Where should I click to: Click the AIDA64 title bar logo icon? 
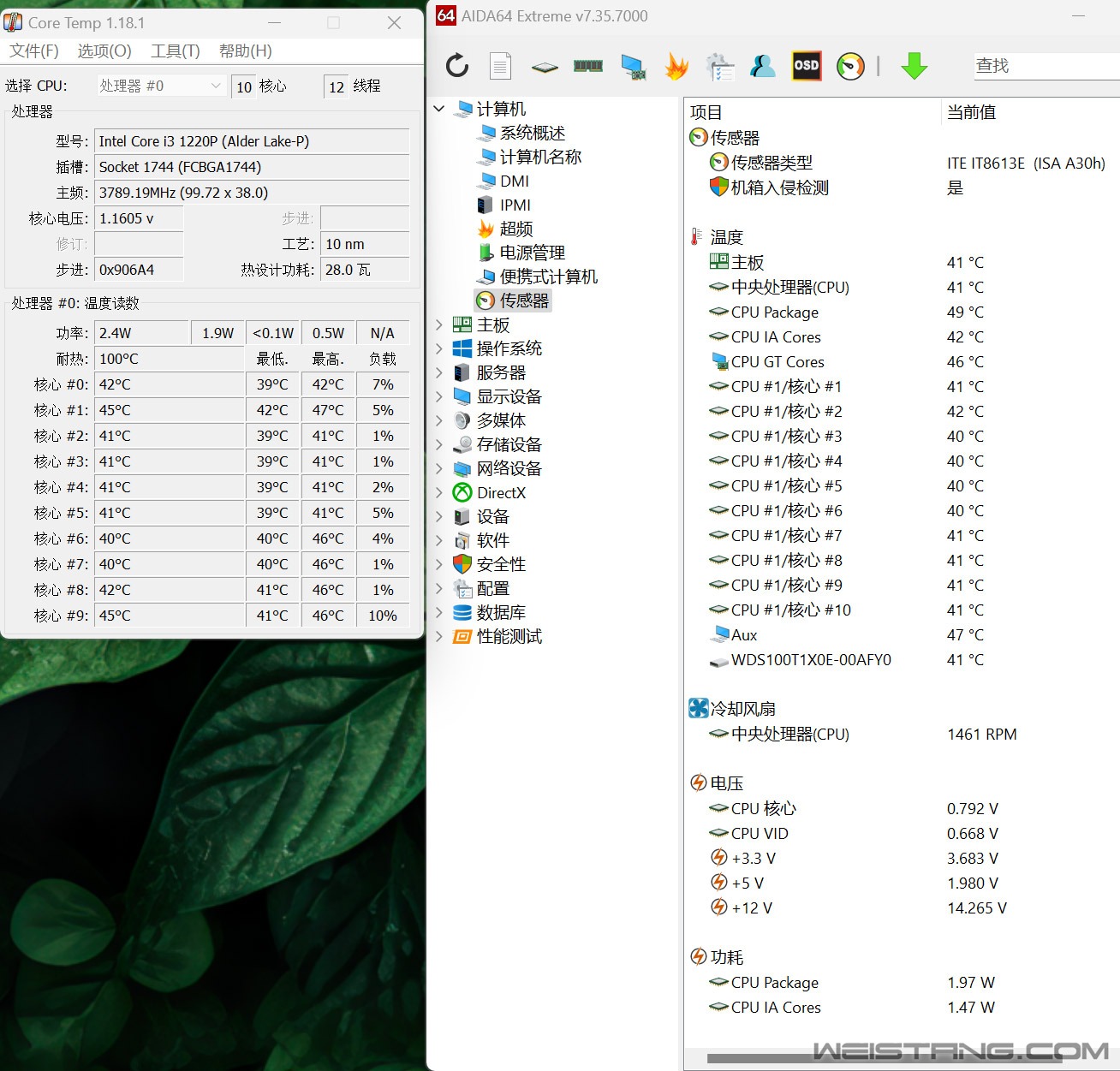click(445, 15)
